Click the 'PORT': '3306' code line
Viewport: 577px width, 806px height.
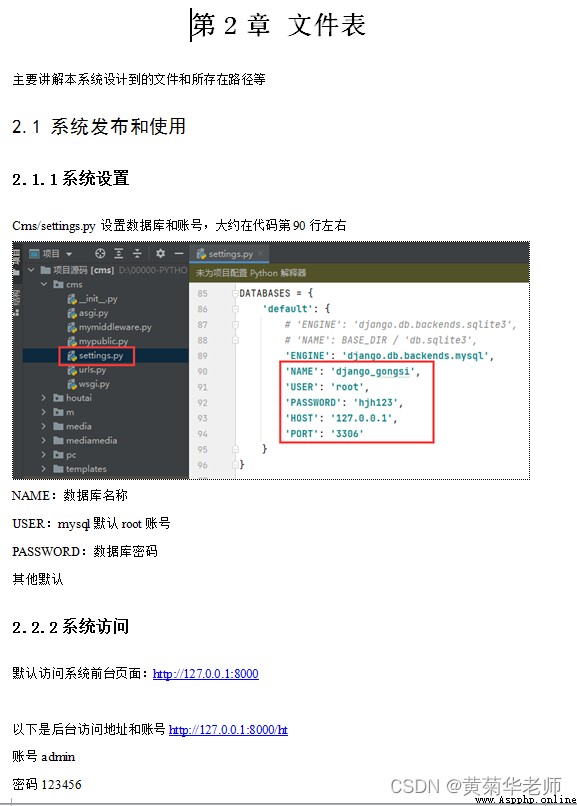pos(324,434)
